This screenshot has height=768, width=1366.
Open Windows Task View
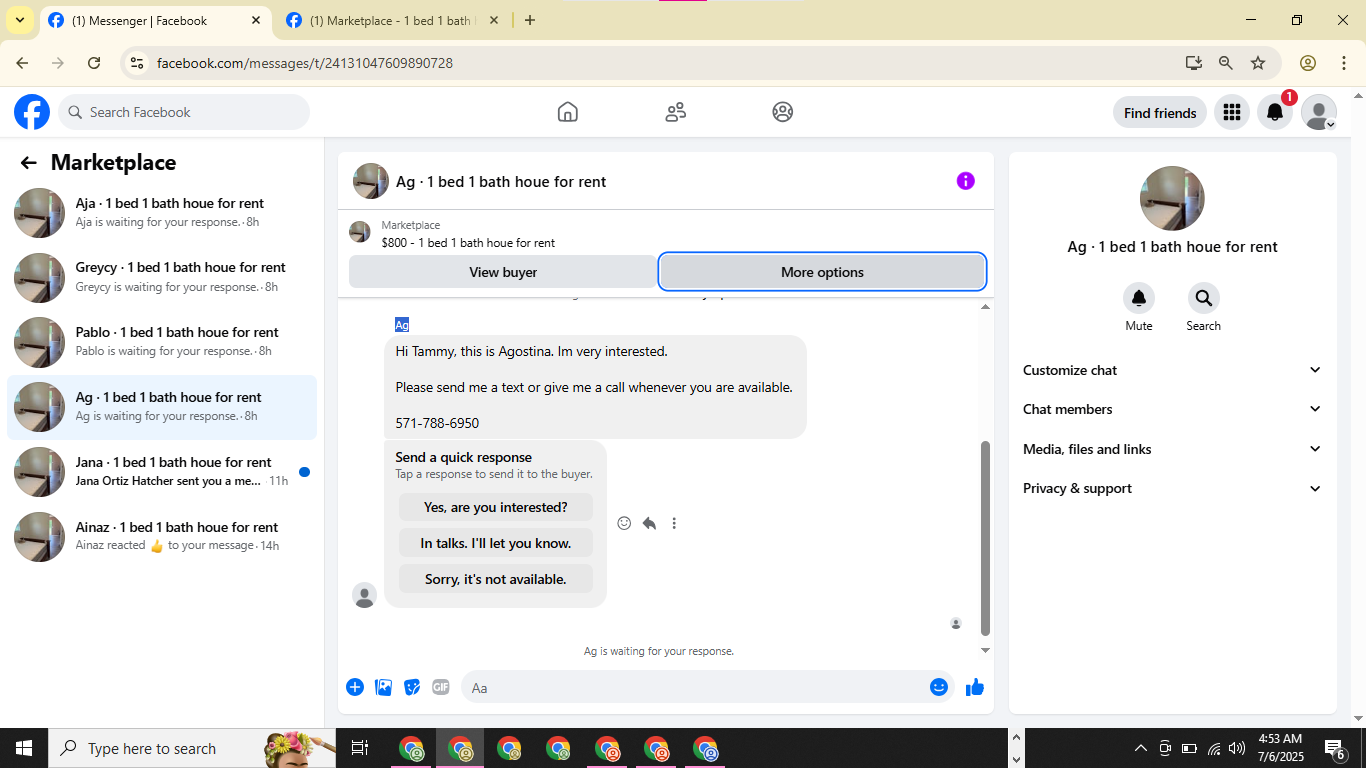pyautogui.click(x=360, y=748)
